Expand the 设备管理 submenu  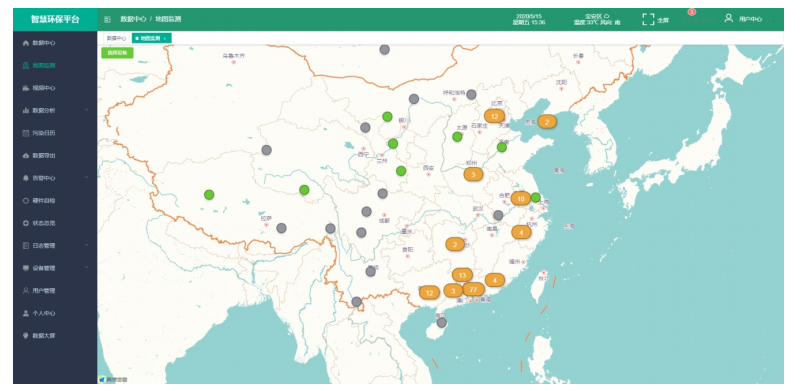click(55, 268)
